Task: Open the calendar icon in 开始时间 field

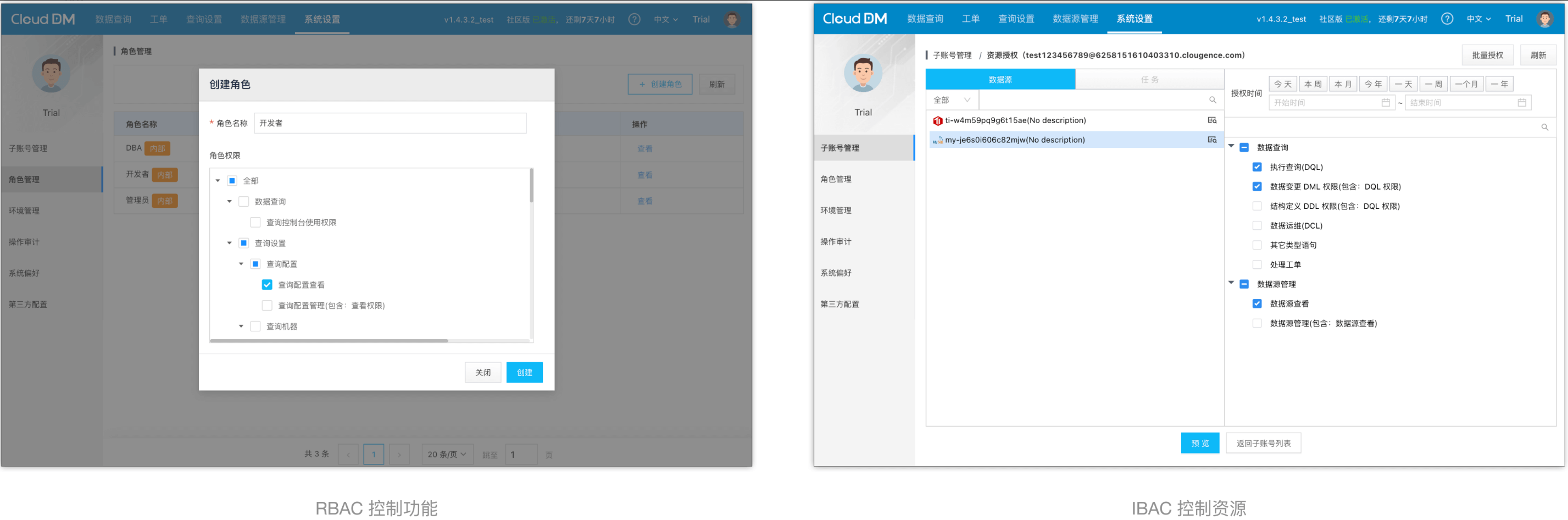Action: point(1386,103)
